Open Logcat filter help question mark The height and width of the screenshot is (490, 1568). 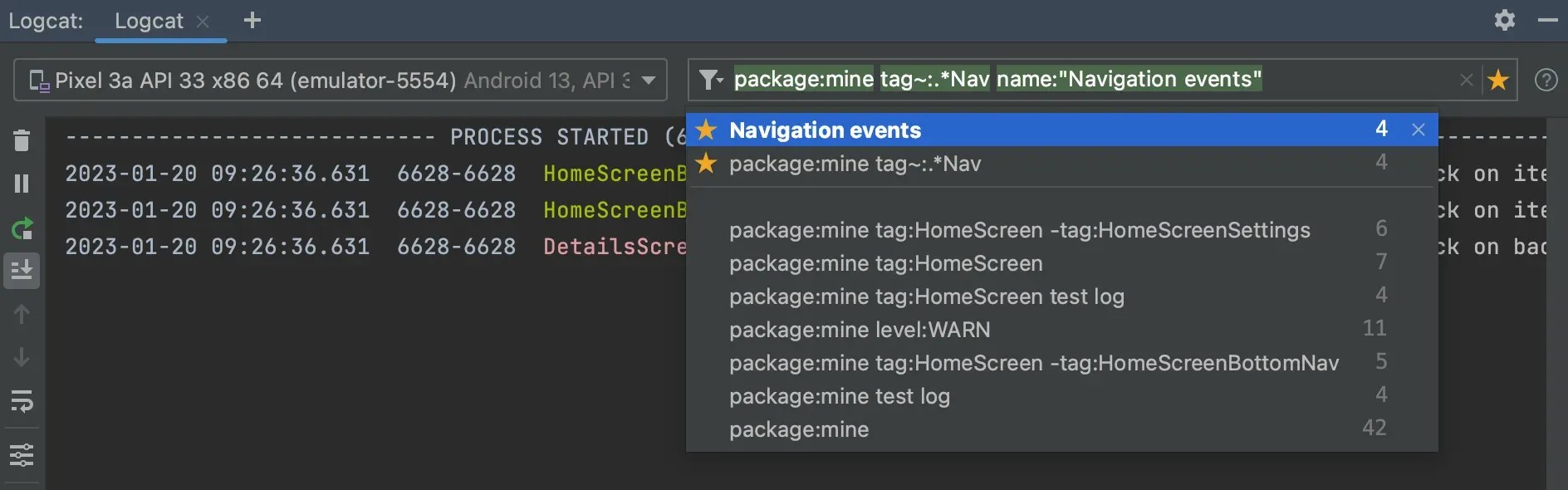[1546, 80]
